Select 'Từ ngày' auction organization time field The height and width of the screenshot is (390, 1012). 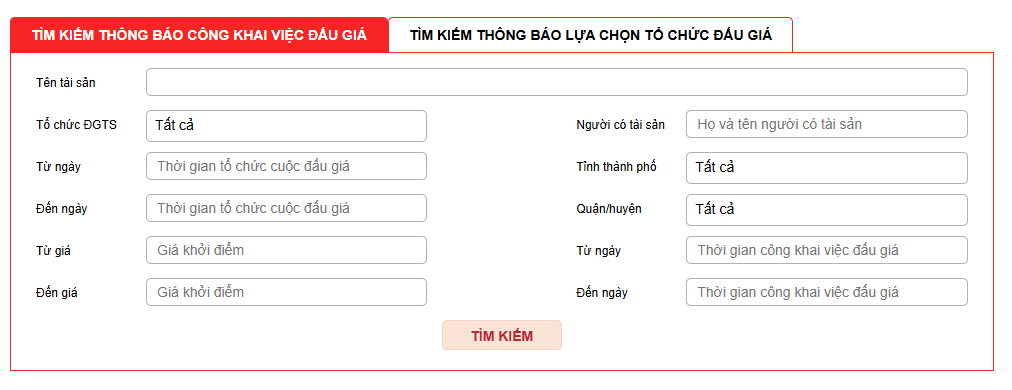click(x=287, y=166)
